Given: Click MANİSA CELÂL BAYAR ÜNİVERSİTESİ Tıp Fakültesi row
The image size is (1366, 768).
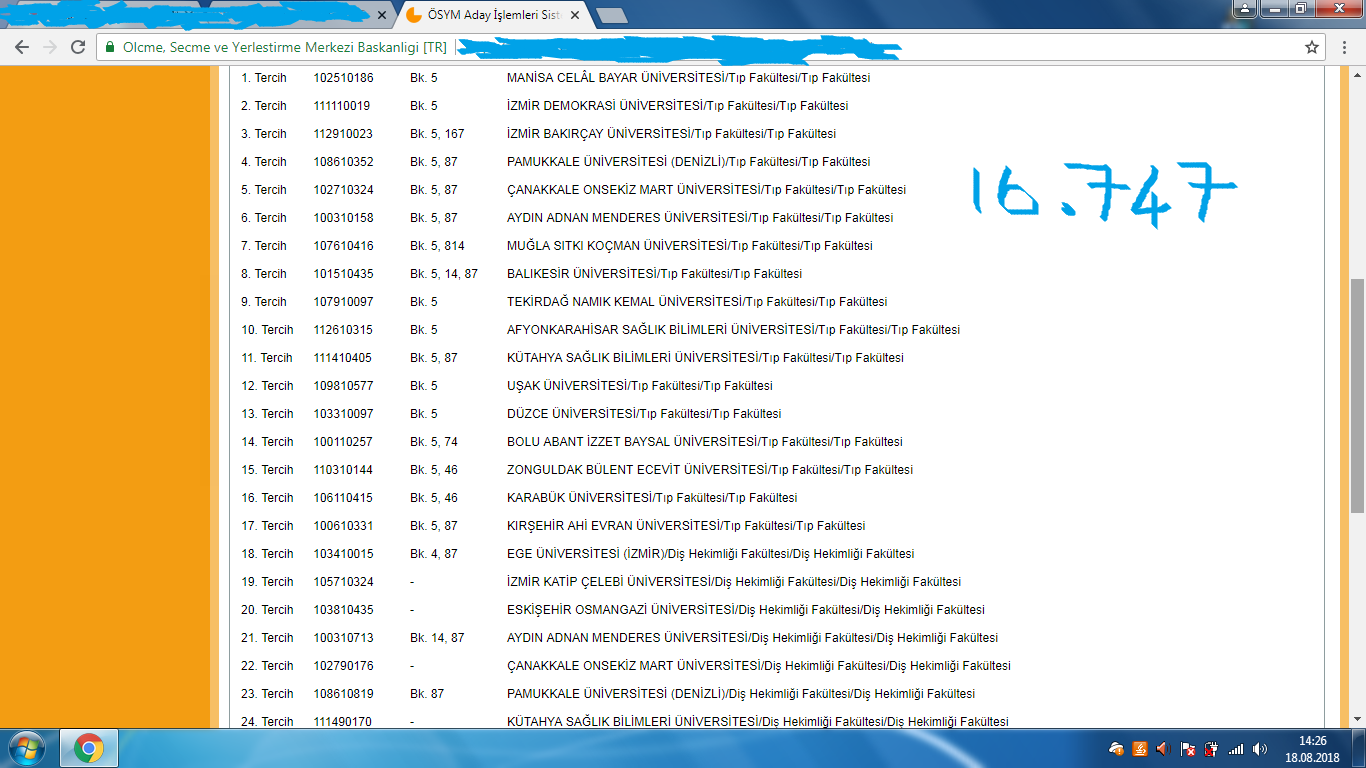Looking at the screenshot, I should (689, 78).
